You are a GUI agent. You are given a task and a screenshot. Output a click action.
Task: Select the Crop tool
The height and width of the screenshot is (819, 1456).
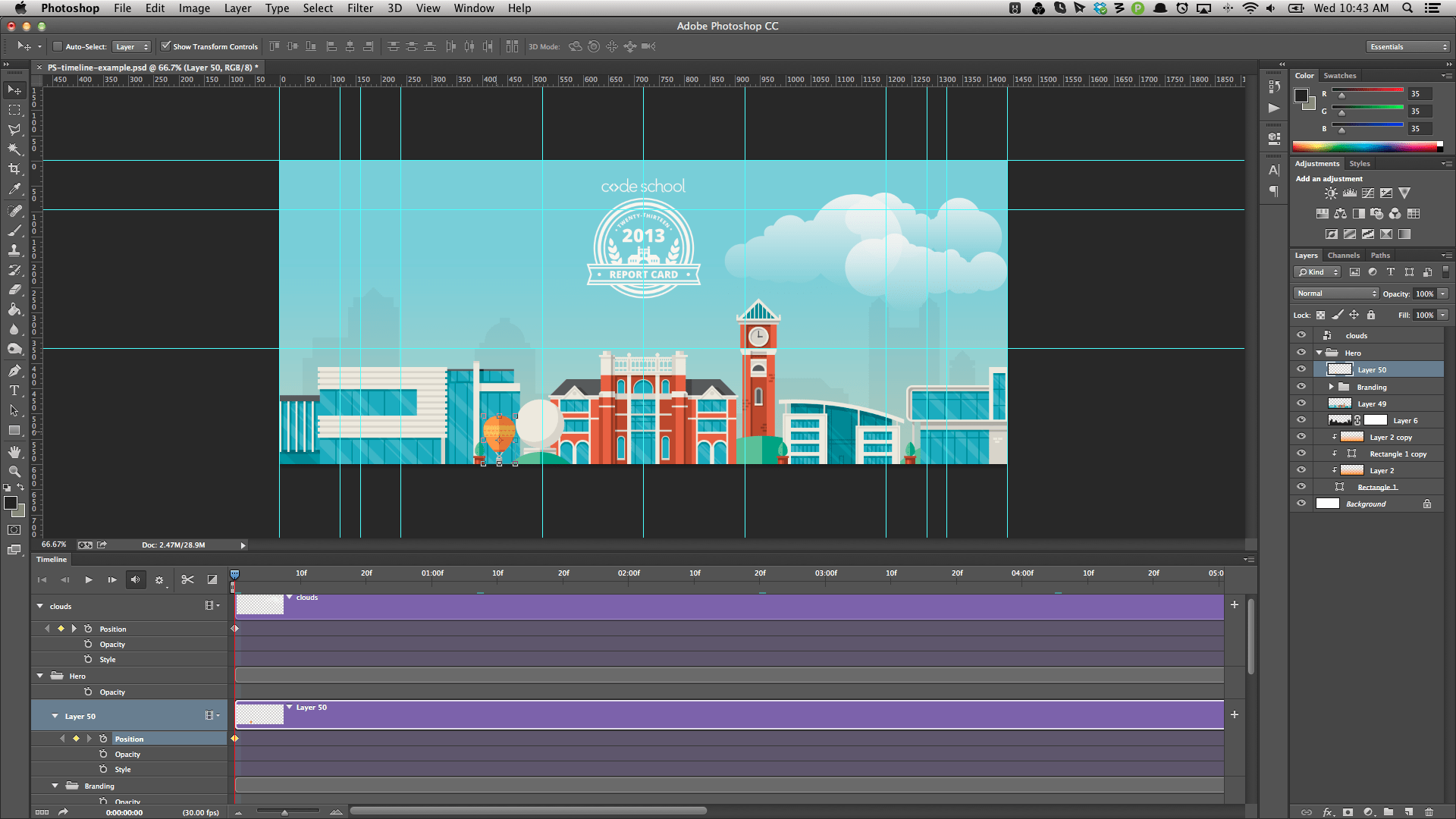coord(14,169)
